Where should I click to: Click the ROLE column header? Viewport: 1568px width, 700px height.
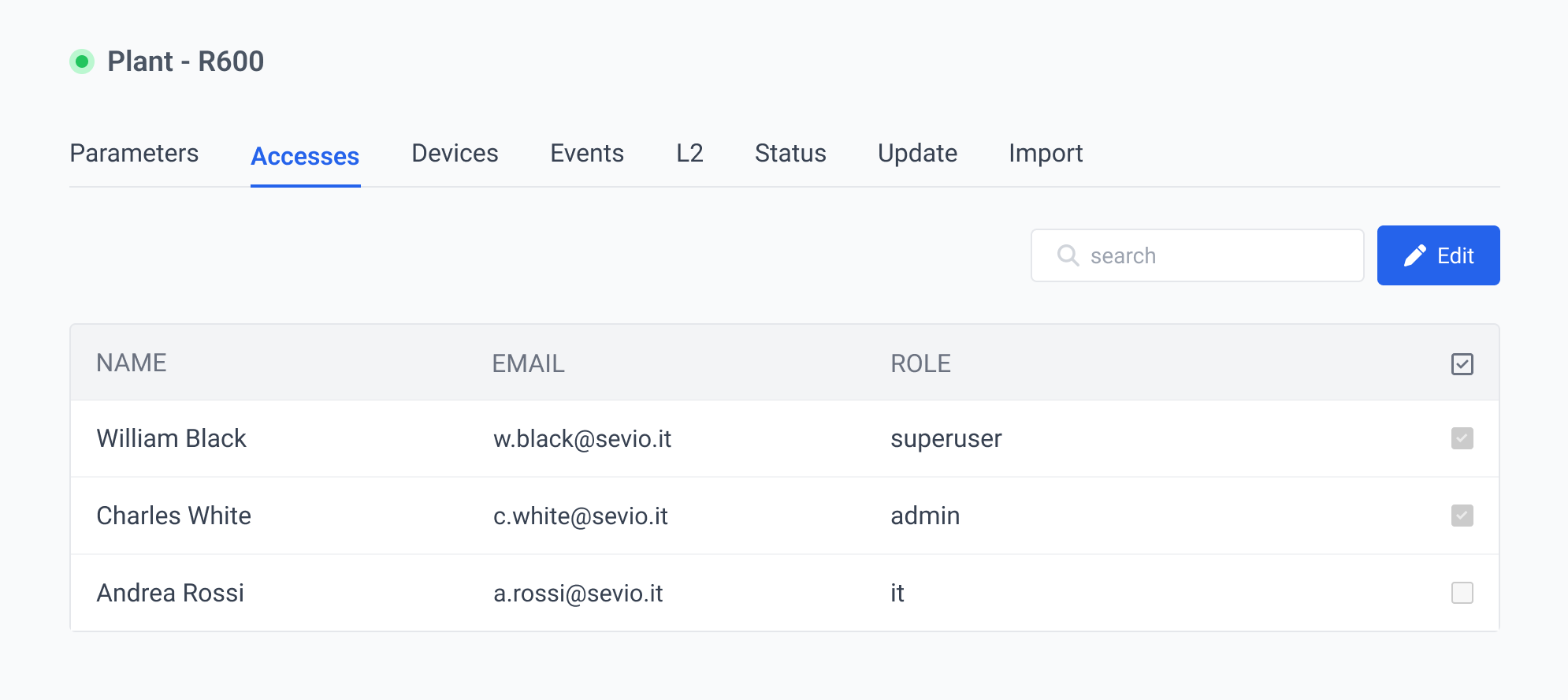(x=920, y=363)
